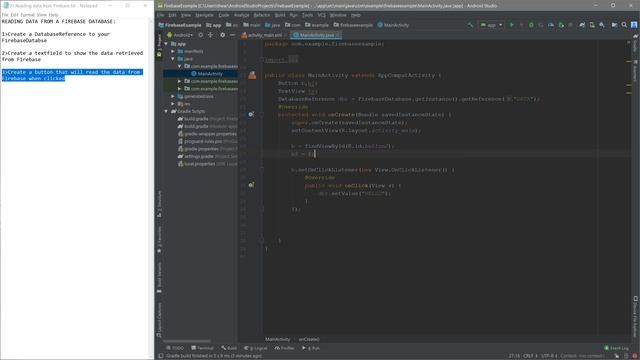Open the Logcat tool window
640x360 pixels.
point(256,348)
